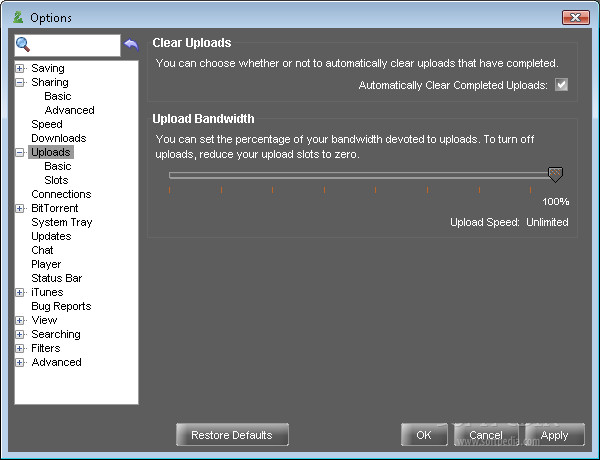The width and height of the screenshot is (600, 460).
Task: Select the iTunes category
Action: tap(47, 292)
